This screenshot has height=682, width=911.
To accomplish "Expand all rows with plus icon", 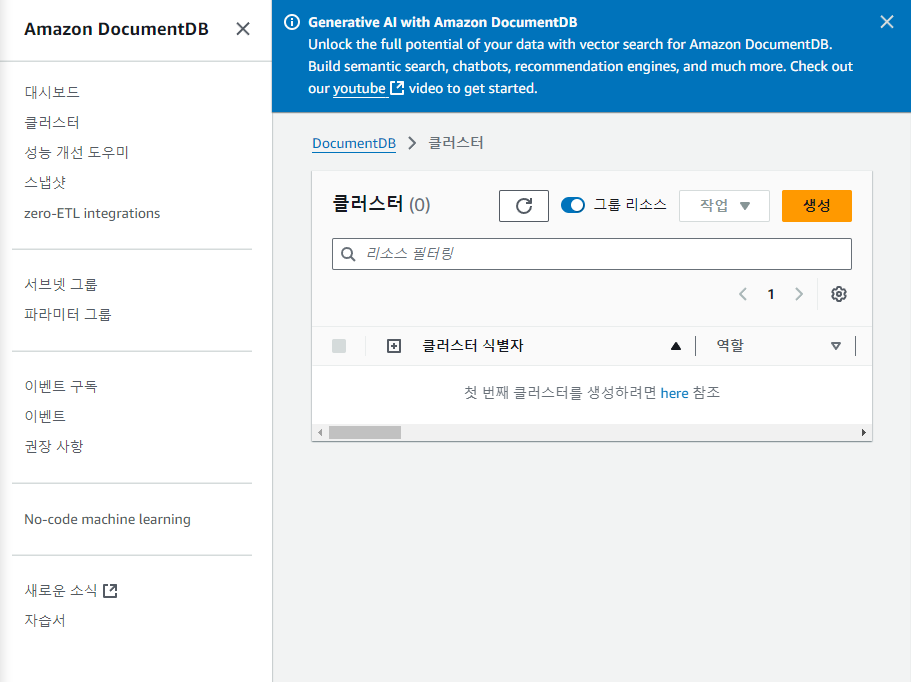I will pos(394,346).
